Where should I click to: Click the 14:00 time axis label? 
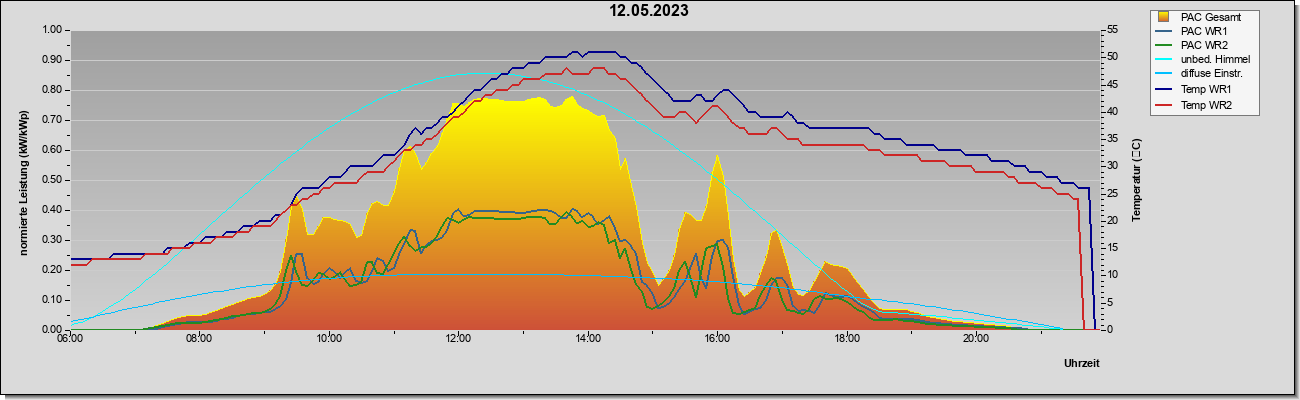[589, 339]
